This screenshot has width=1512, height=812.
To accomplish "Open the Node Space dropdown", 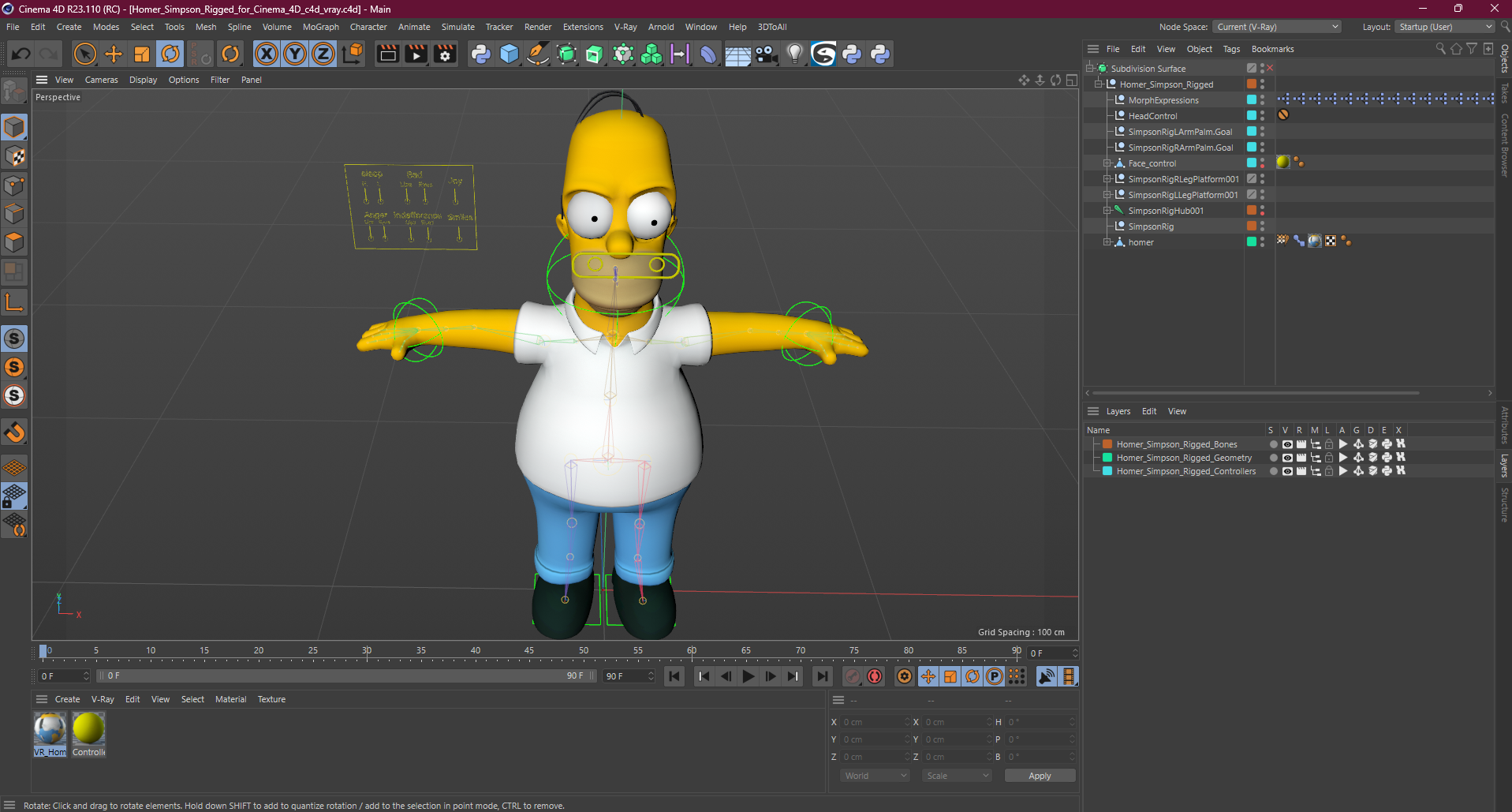I will click(1276, 27).
